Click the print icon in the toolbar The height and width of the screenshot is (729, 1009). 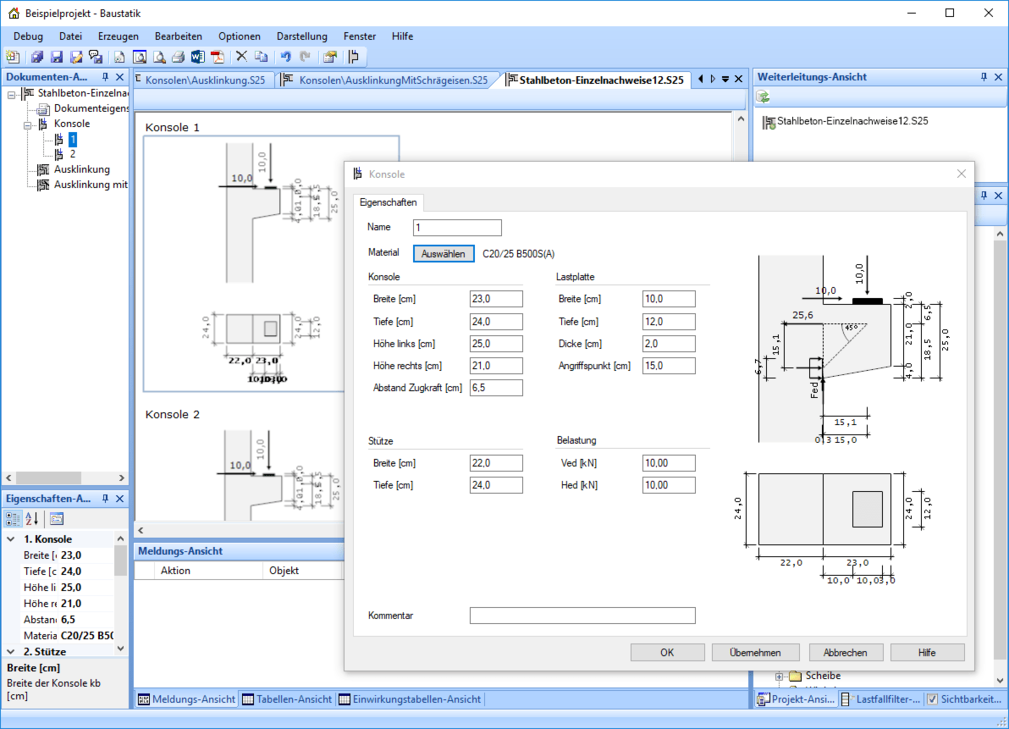coord(177,57)
